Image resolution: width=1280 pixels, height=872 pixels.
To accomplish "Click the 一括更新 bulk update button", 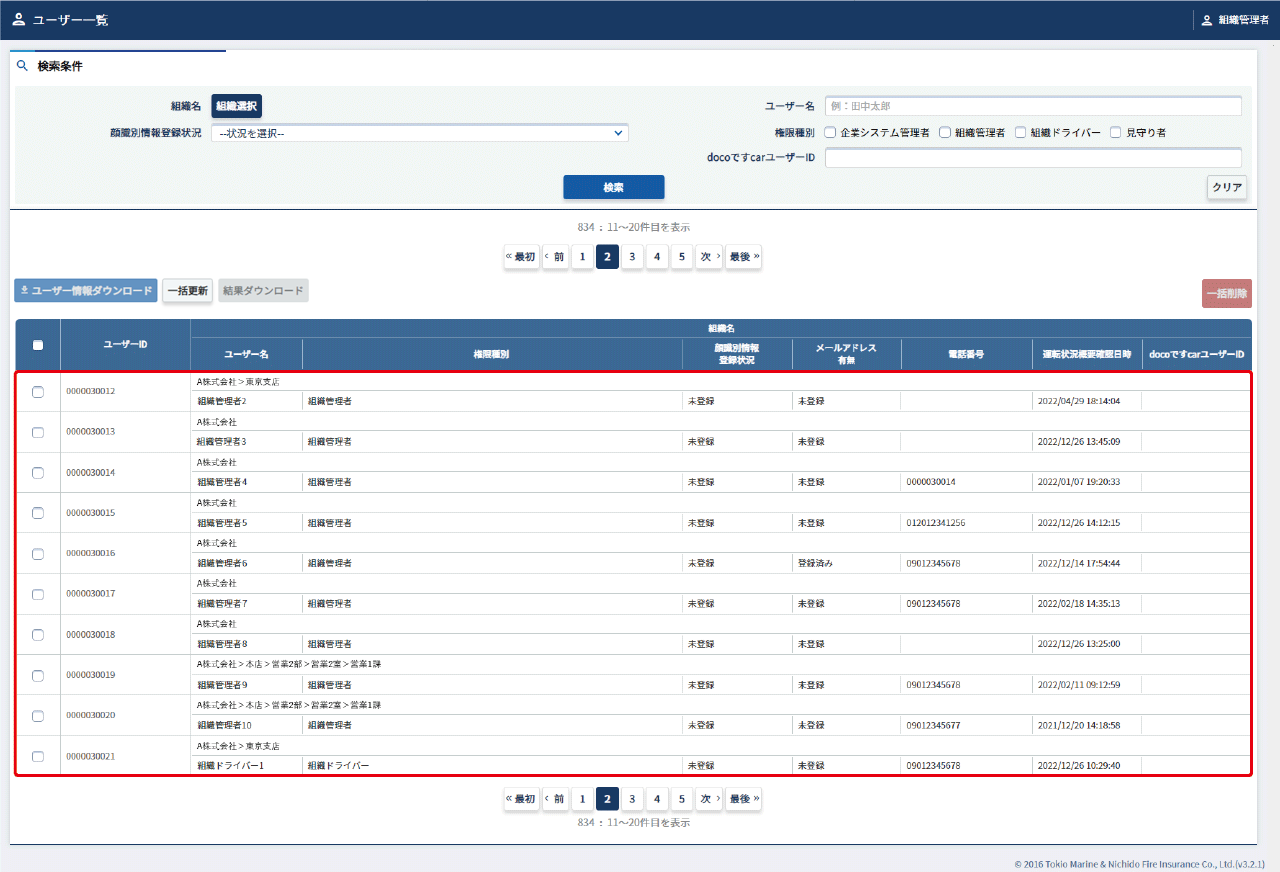I will pos(187,291).
